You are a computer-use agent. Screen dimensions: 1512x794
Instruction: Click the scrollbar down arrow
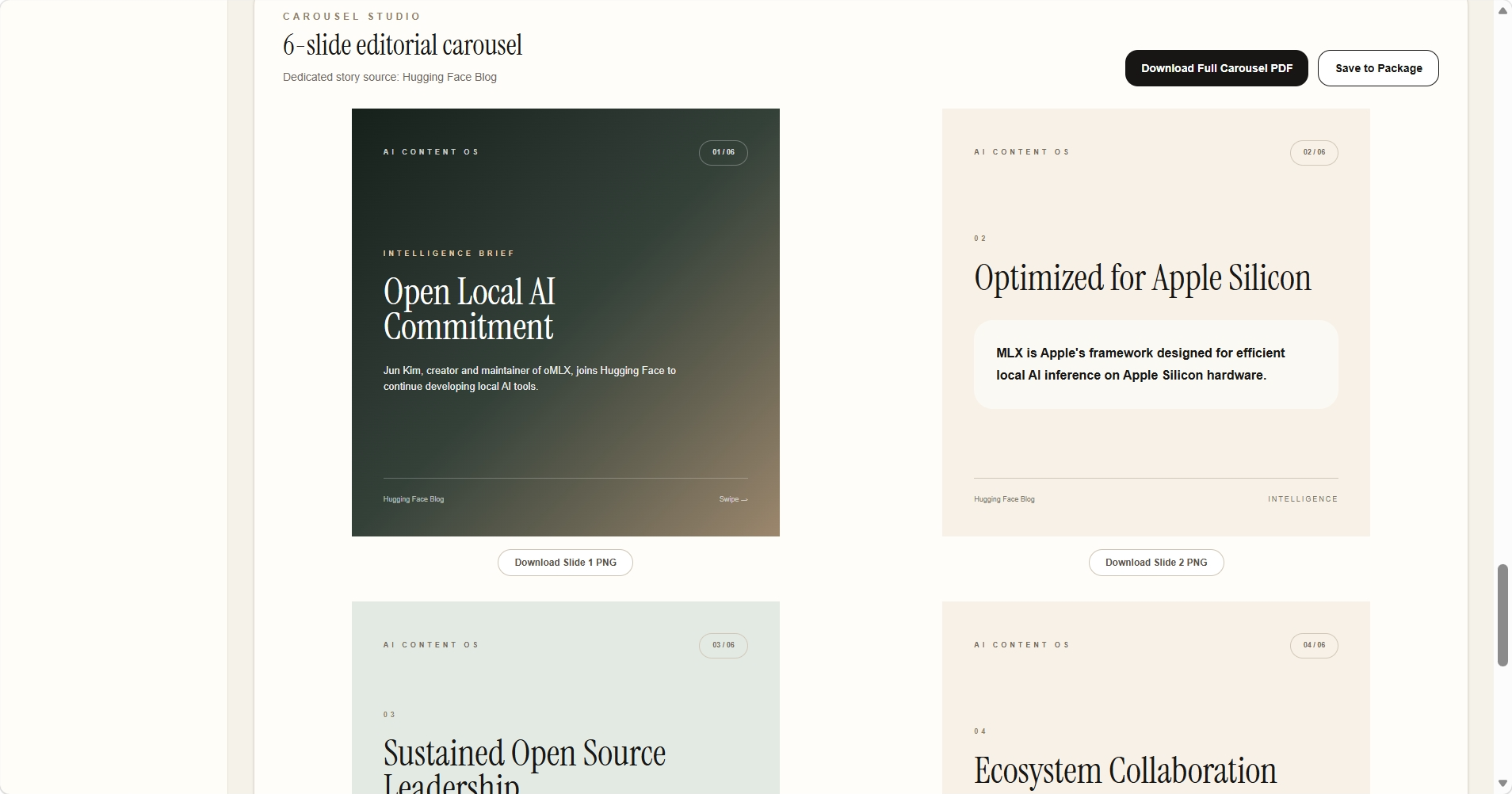point(1502,784)
